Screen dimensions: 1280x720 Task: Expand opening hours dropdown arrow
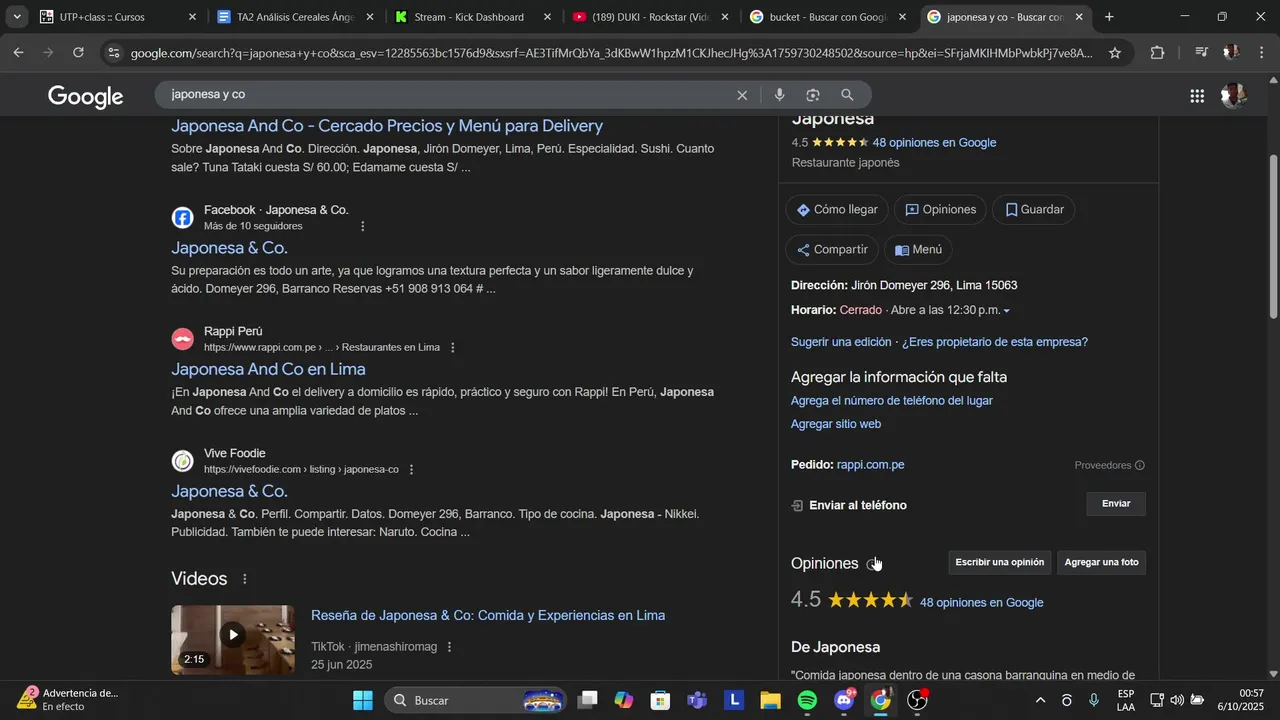coord(1006,311)
